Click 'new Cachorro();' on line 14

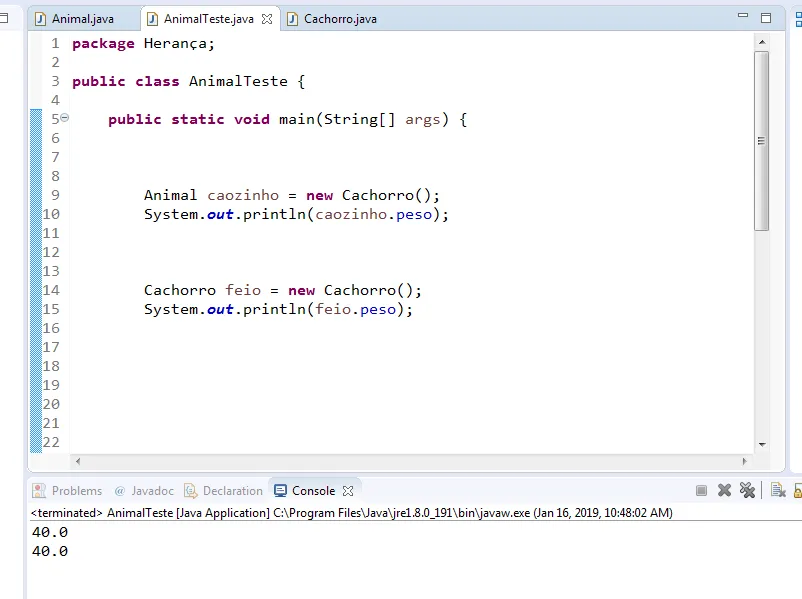pos(355,291)
